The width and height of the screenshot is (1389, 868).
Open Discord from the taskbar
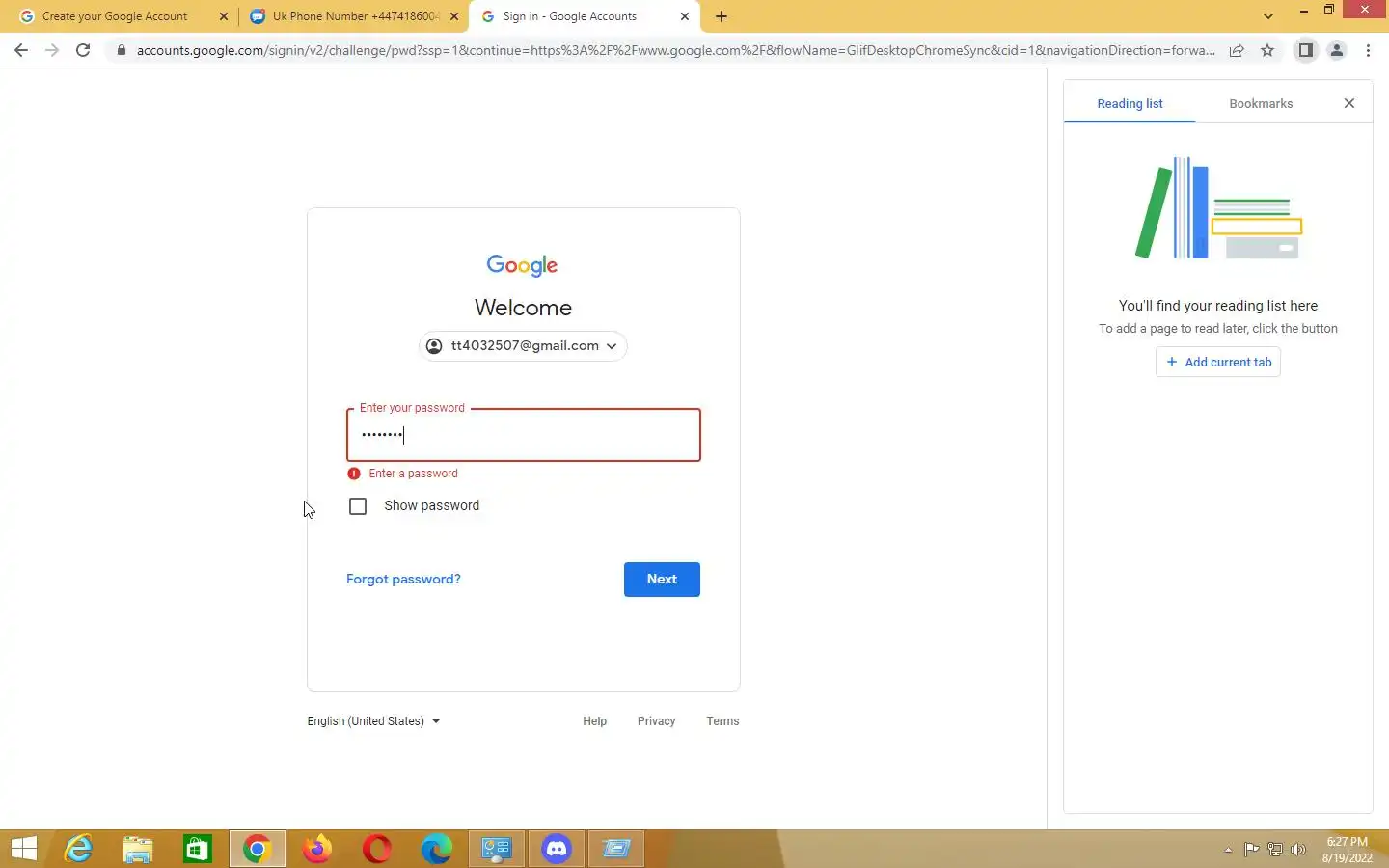tap(557, 849)
